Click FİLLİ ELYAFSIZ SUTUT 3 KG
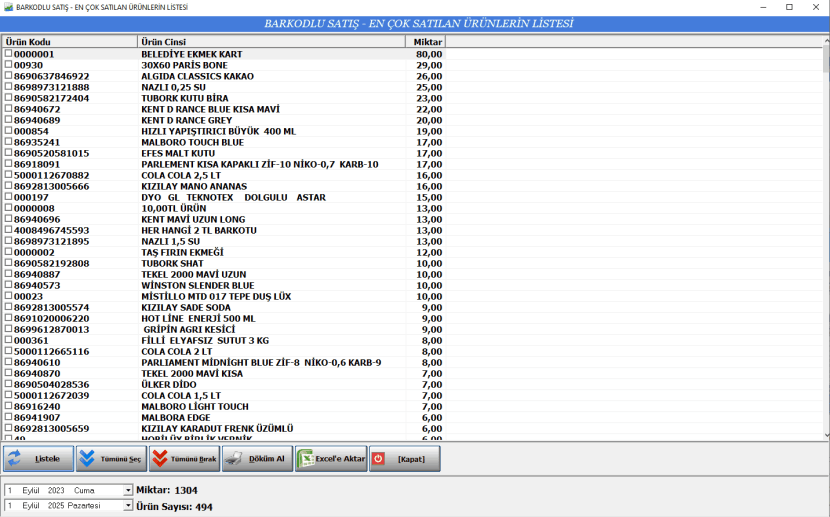The image size is (830, 517). point(205,340)
